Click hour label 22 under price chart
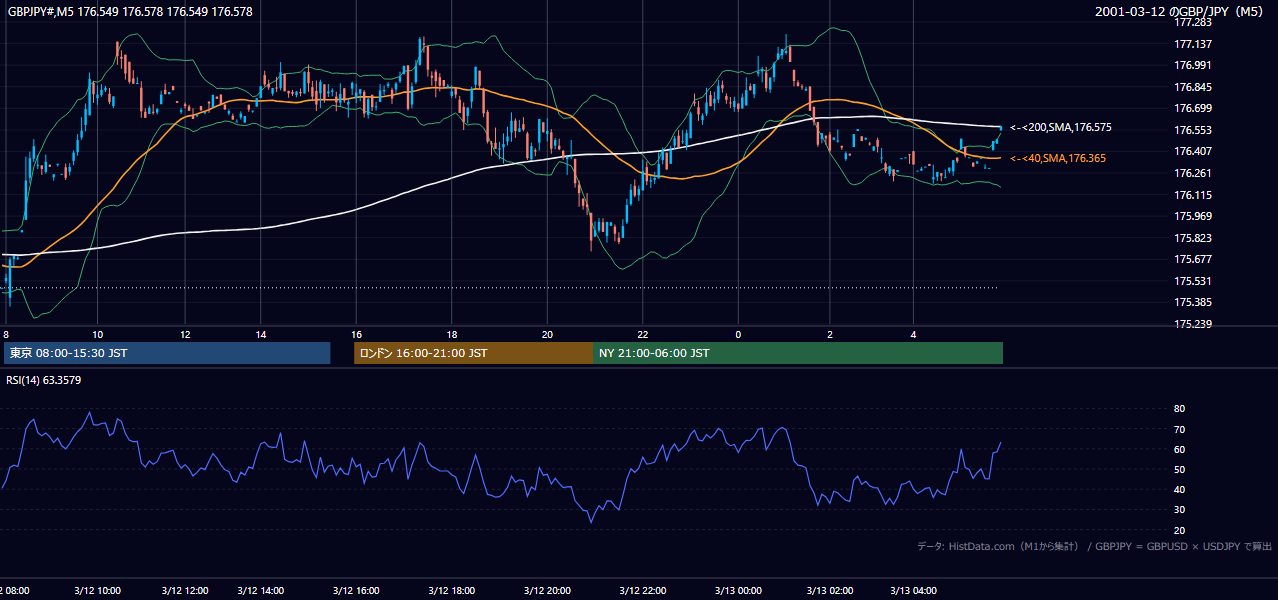The width and height of the screenshot is (1278, 600). 643,334
